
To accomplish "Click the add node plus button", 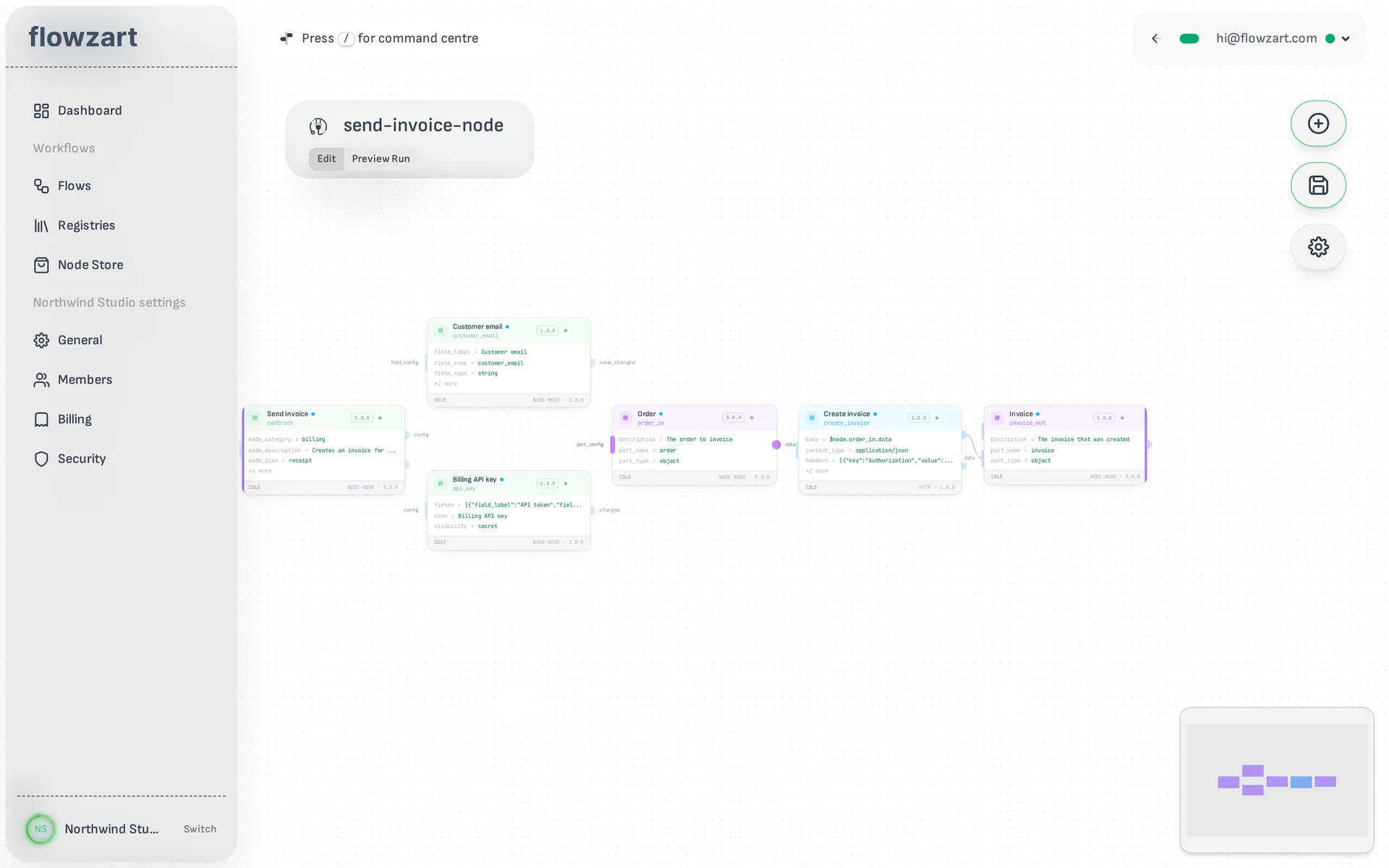I will (x=1318, y=124).
